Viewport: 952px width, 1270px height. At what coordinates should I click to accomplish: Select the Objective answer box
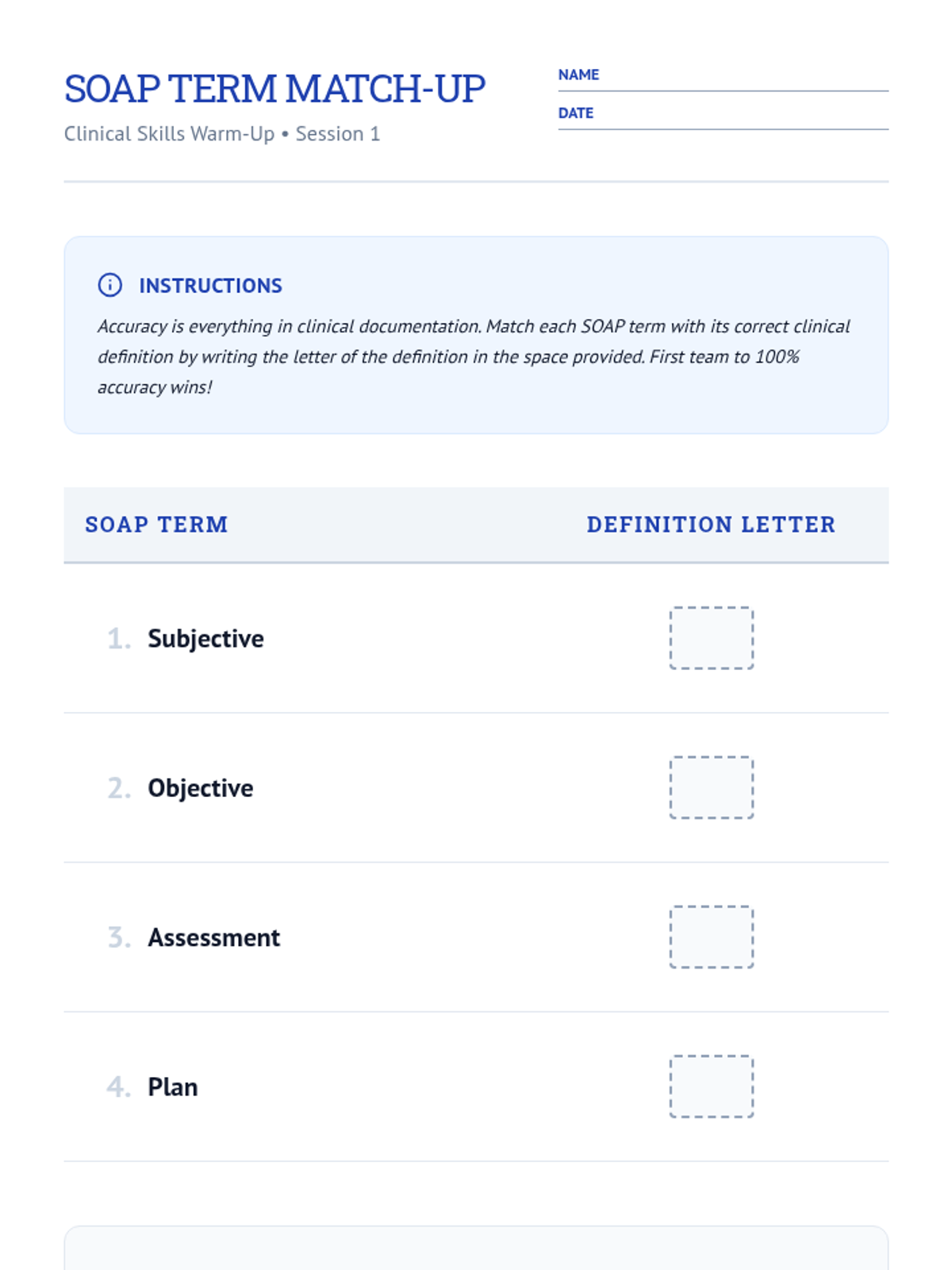(711, 787)
